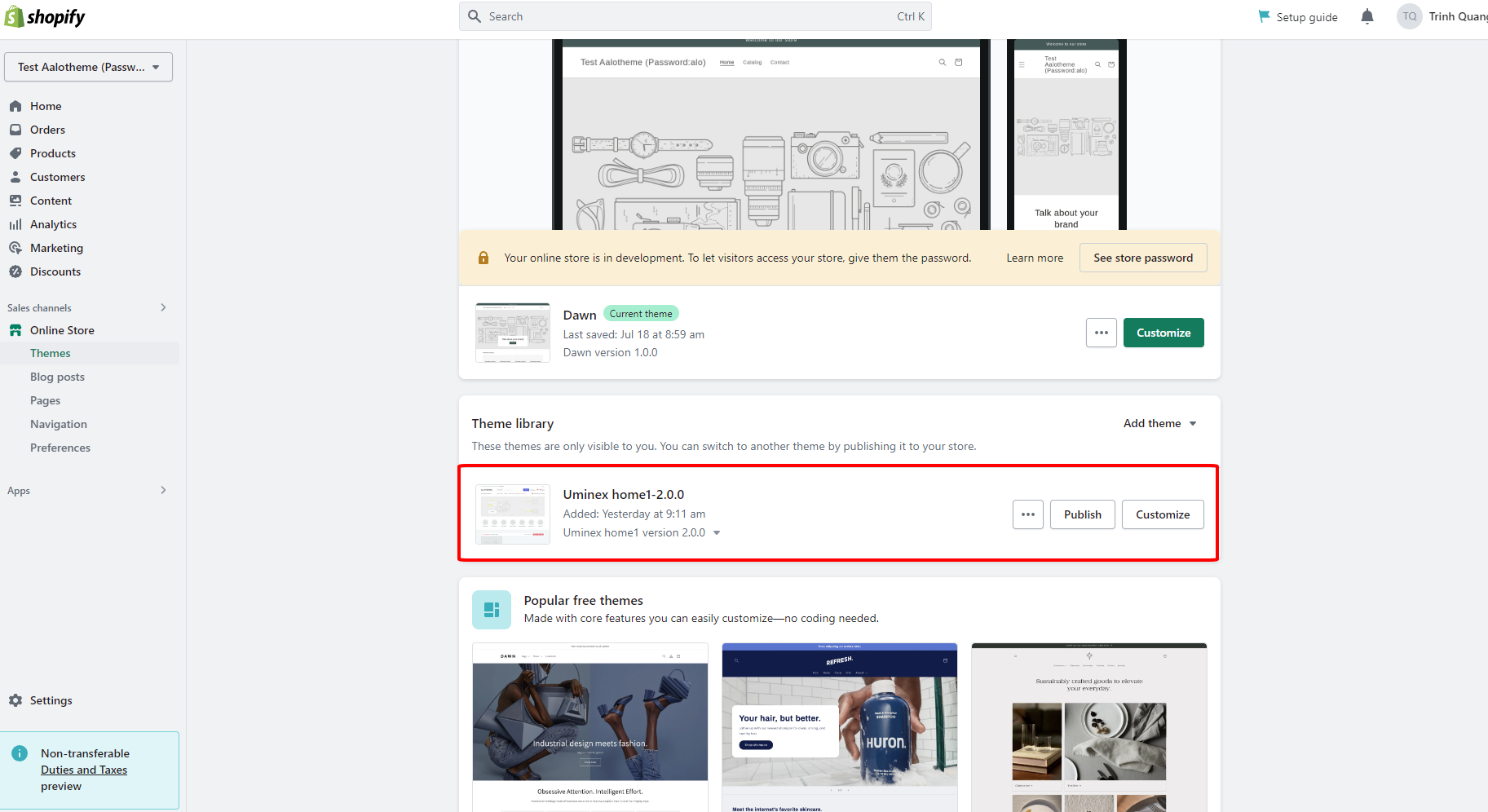
Task: Click the Customize button for Dawn
Action: coord(1163,333)
